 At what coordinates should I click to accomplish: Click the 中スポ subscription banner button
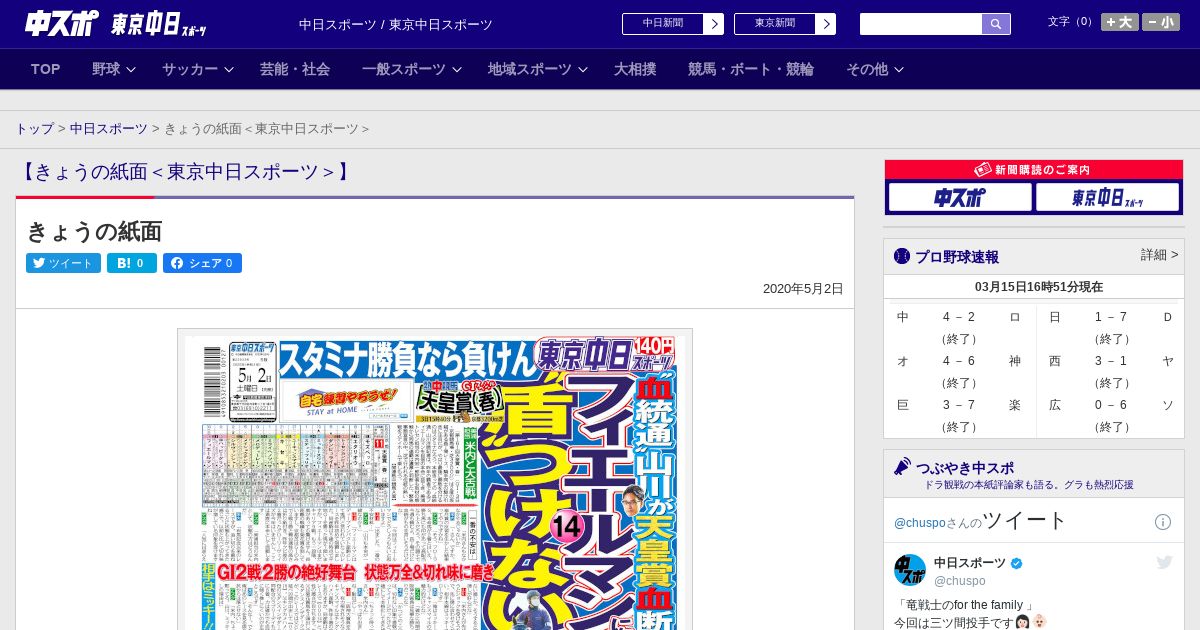[960, 198]
